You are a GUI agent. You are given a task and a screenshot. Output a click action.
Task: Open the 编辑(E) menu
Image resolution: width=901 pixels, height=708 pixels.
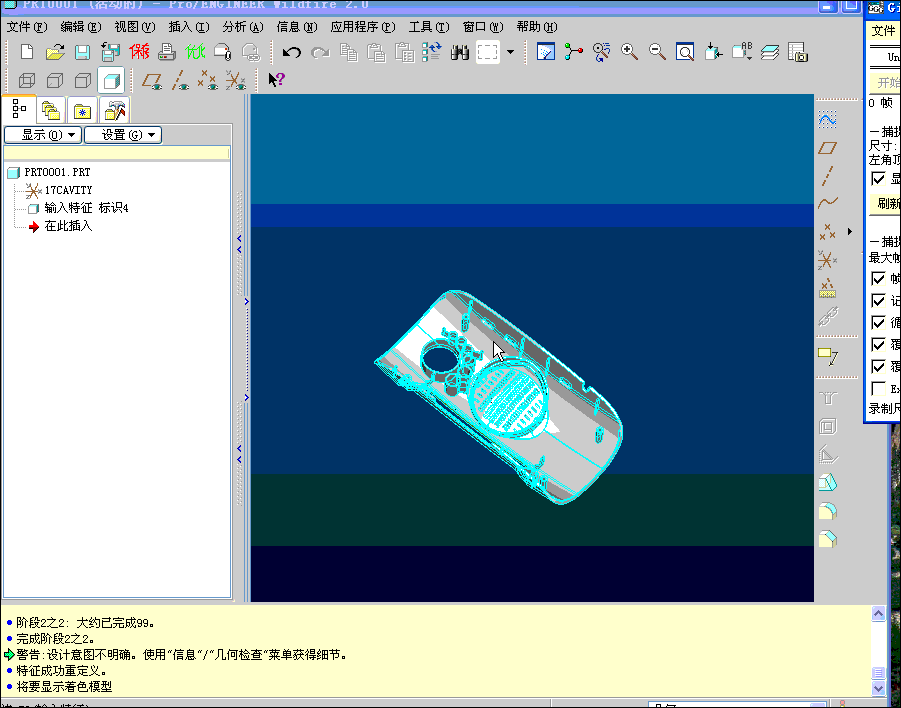tap(81, 27)
